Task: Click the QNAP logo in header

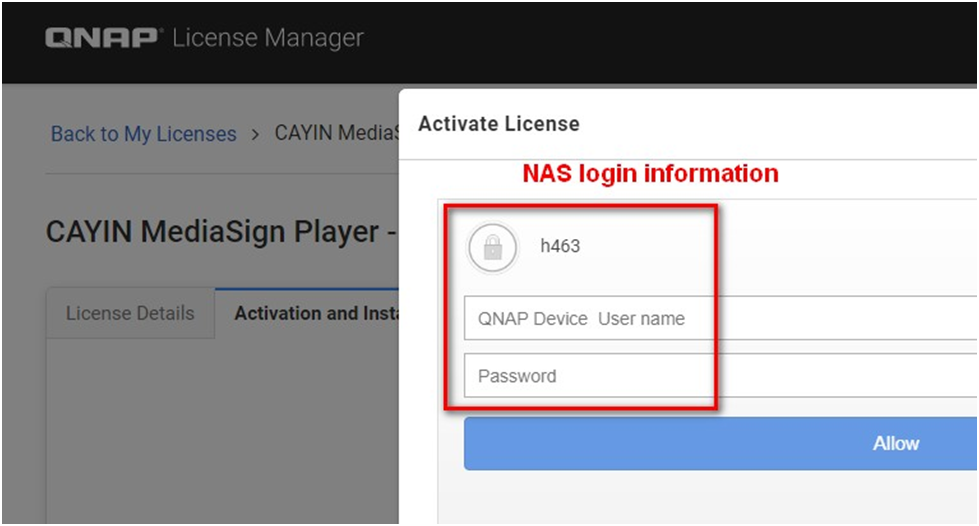Action: pyautogui.click(x=104, y=39)
